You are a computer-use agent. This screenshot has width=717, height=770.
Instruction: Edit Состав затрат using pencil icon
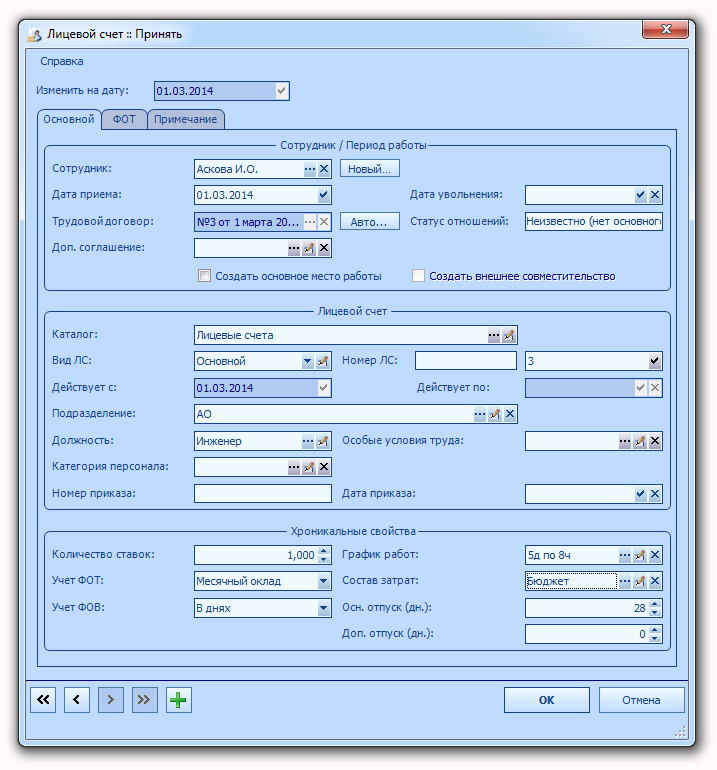(639, 581)
